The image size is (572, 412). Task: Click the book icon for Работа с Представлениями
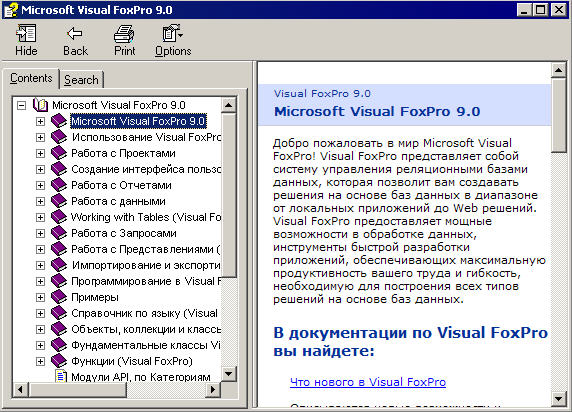pos(59,249)
